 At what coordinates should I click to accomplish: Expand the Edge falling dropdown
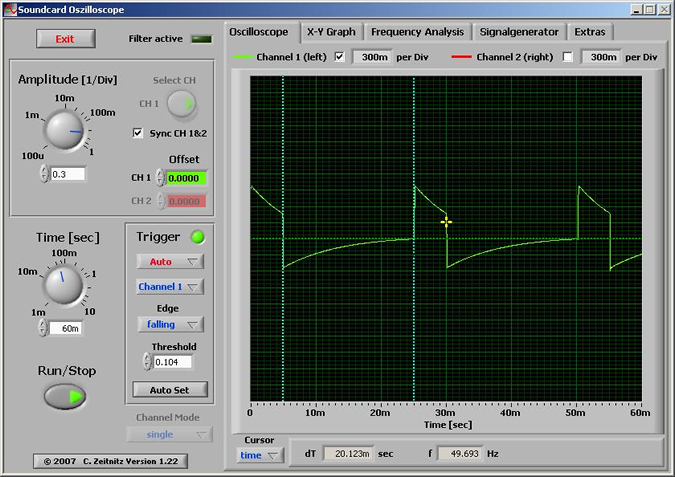[169, 324]
